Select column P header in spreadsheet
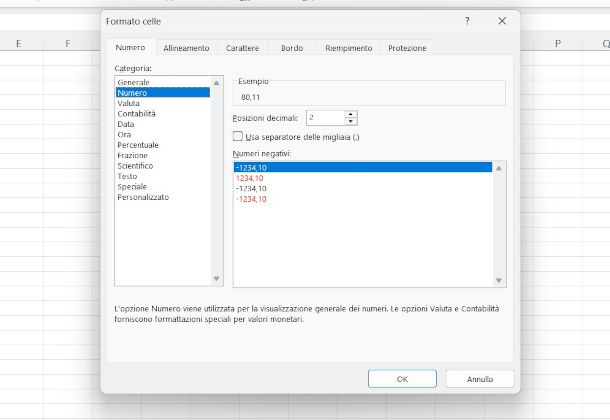 558,44
